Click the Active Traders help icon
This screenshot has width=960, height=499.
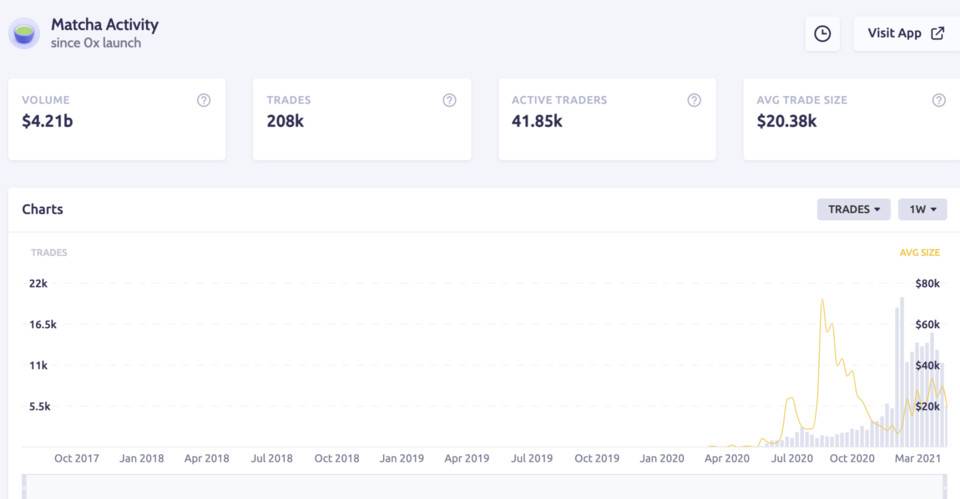pyautogui.click(x=694, y=100)
